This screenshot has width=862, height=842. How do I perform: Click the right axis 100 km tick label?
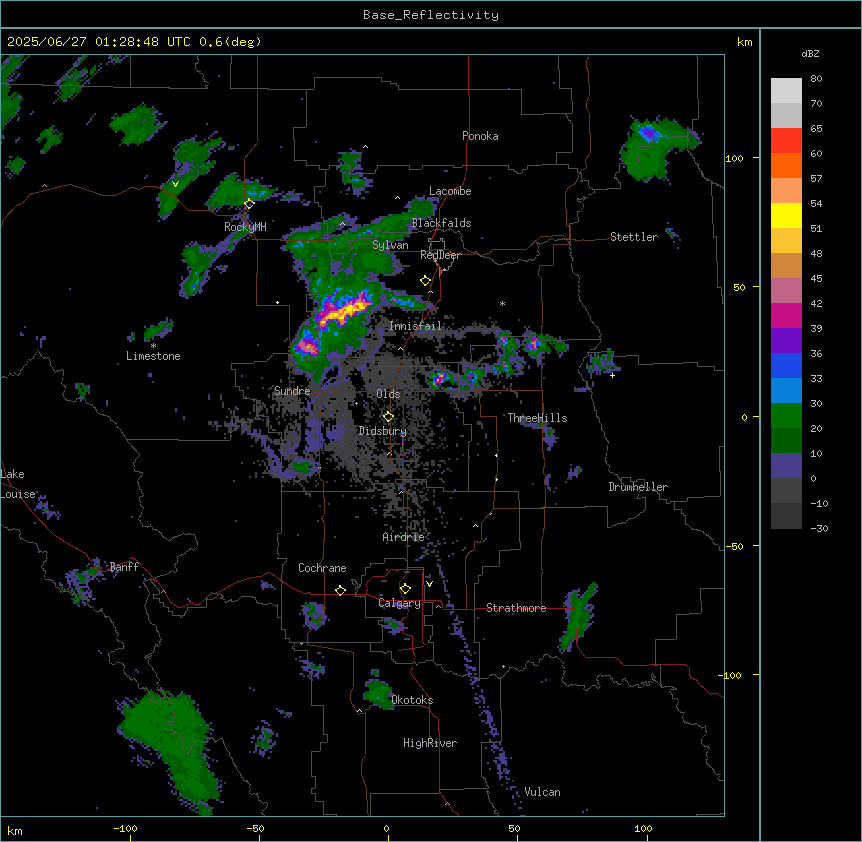tap(734, 158)
